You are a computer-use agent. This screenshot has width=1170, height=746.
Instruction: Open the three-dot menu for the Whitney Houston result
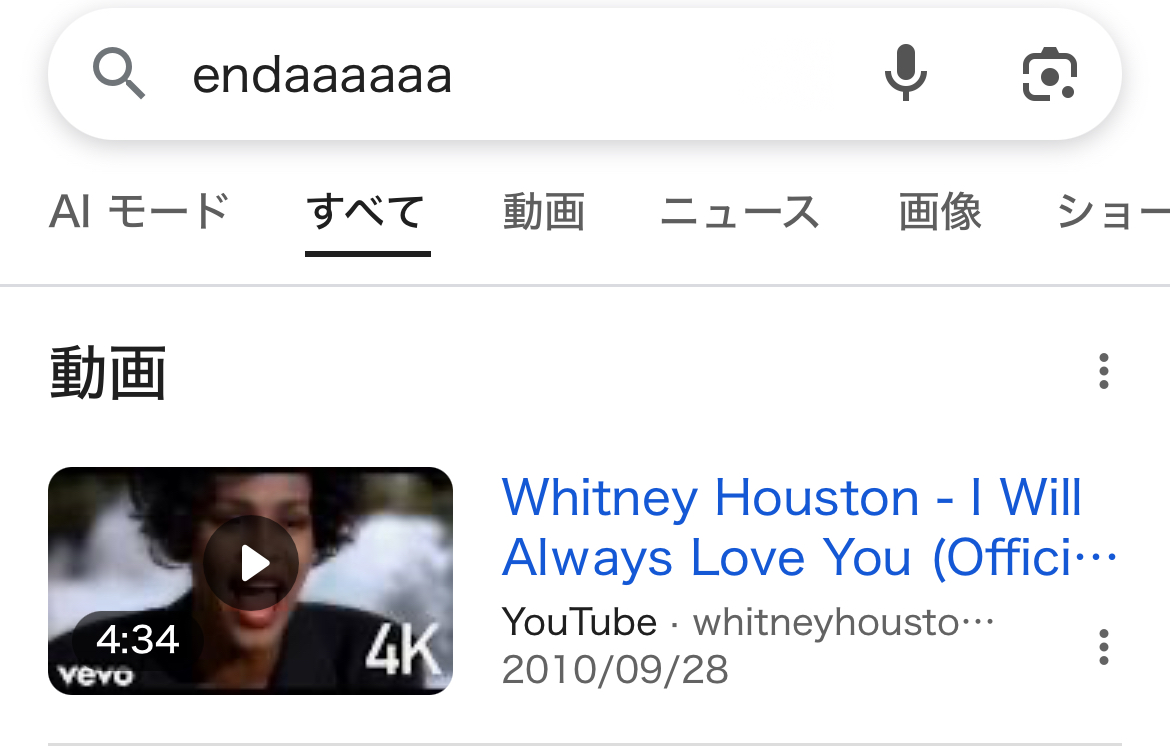[x=1104, y=647]
